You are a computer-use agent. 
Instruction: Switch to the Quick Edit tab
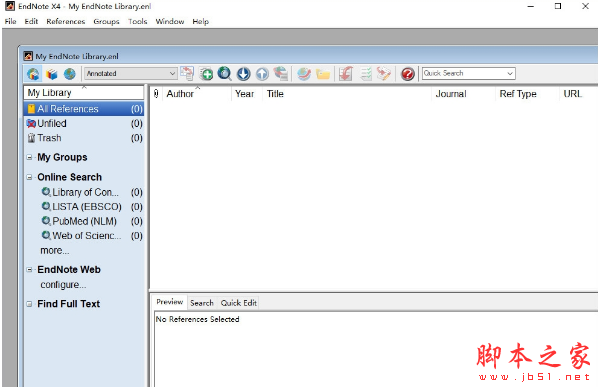238,303
